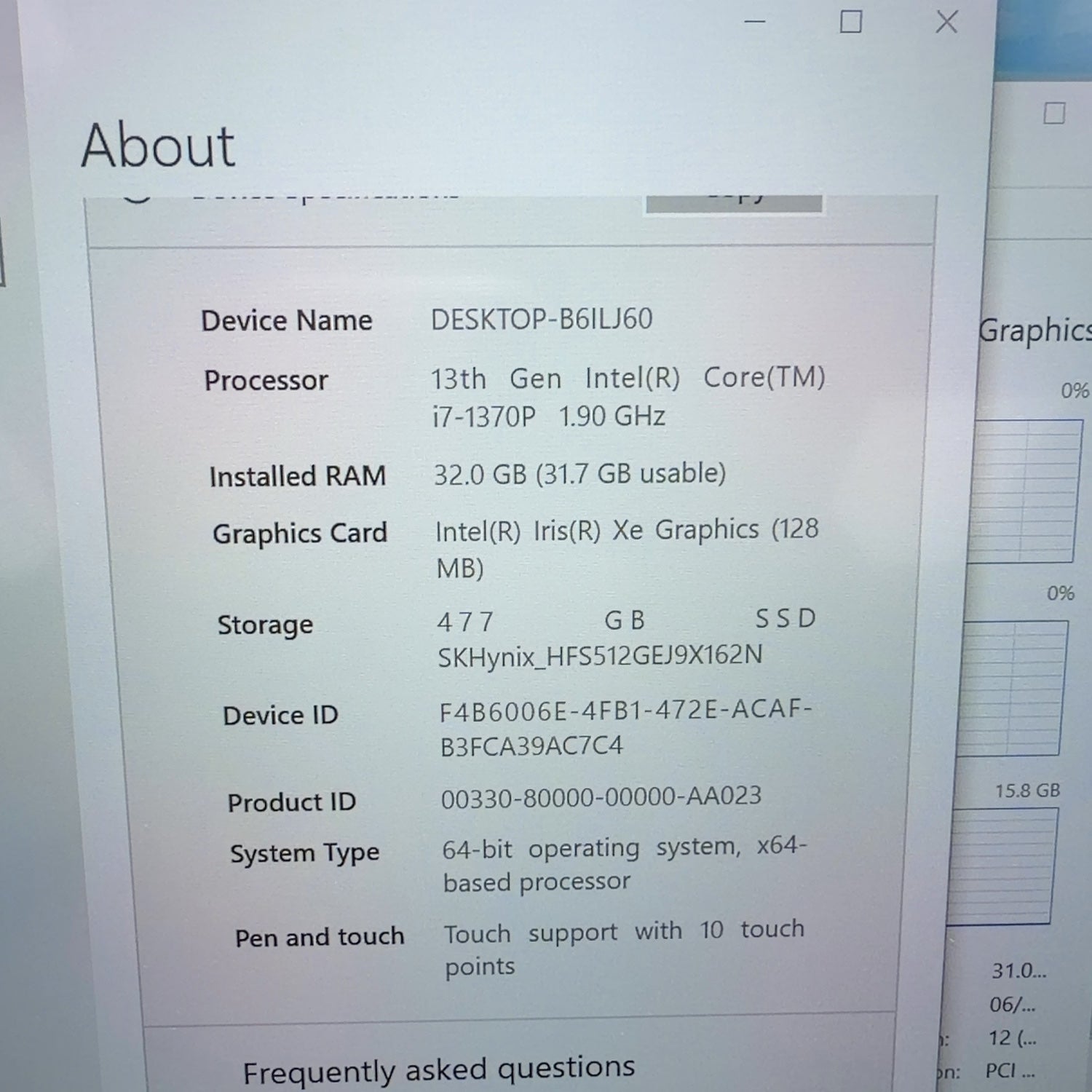Select the Device ID value starting F4B6006E
Screen dimensions: 1092x1092
(x=626, y=727)
